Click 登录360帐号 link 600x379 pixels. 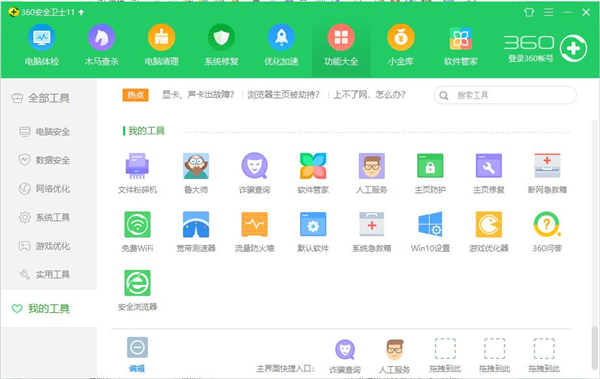click(531, 59)
